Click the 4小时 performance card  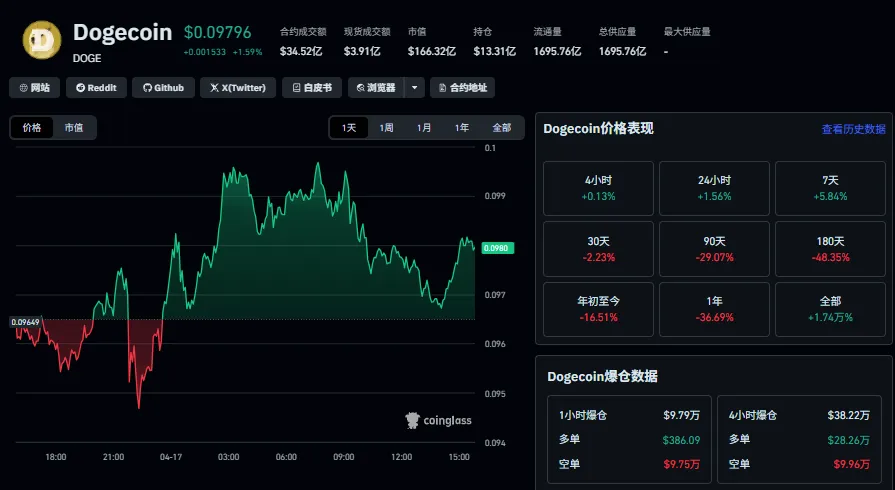pos(598,188)
